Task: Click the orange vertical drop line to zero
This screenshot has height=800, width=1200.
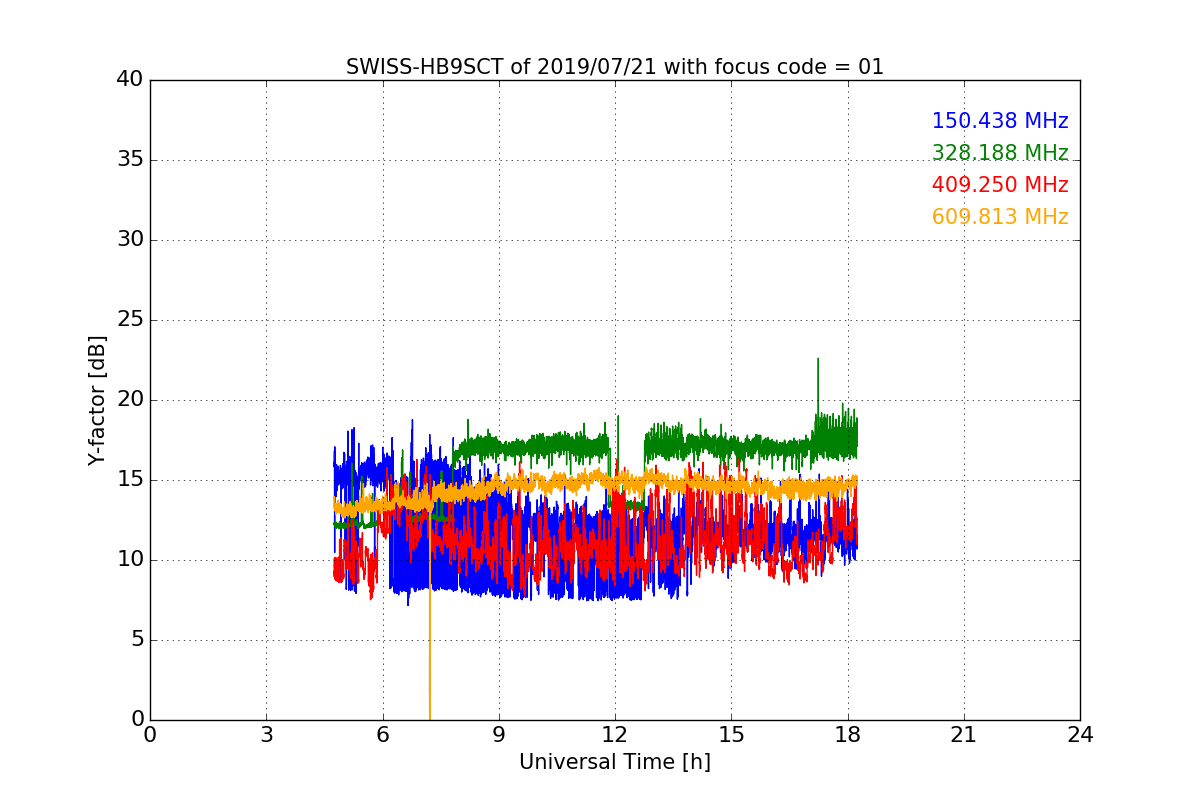Action: click(430, 610)
